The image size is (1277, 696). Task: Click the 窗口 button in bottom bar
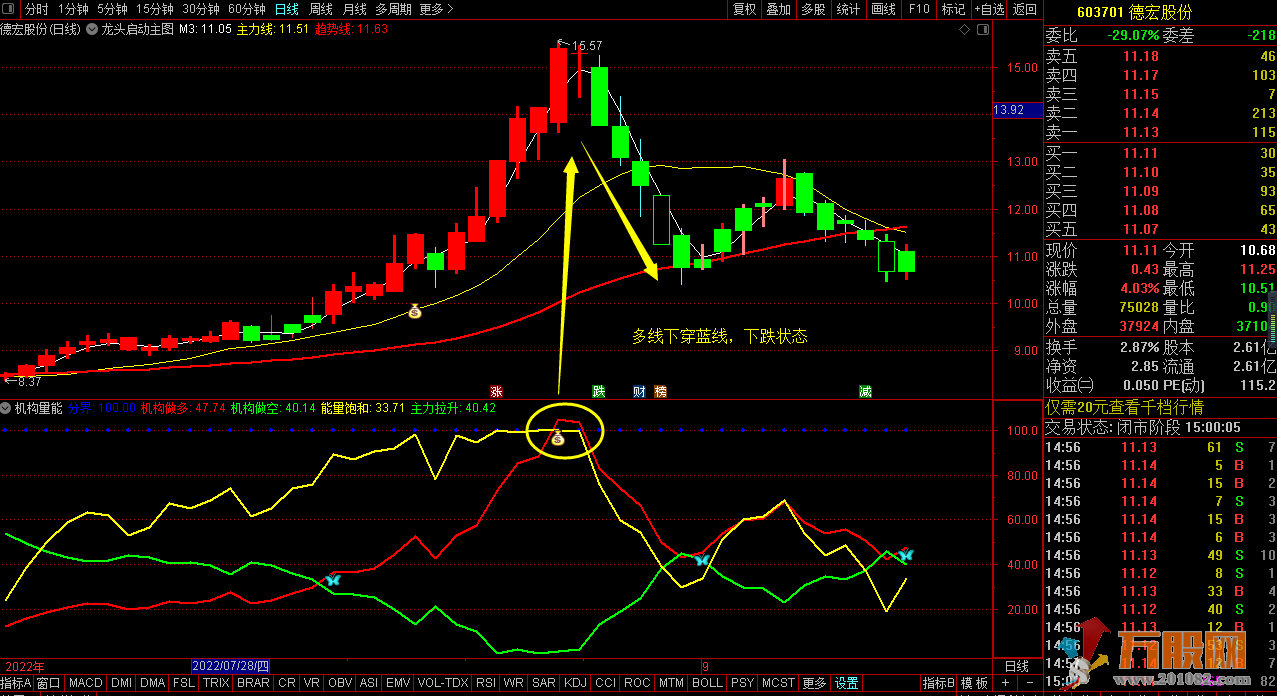pyautogui.click(x=49, y=683)
